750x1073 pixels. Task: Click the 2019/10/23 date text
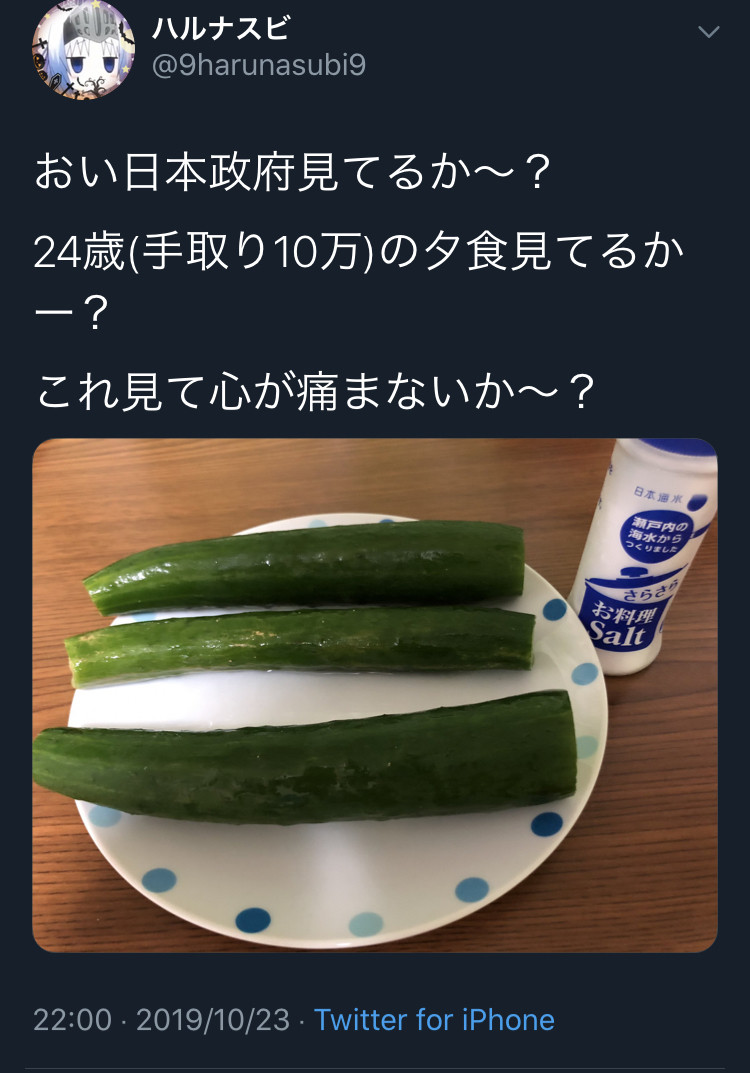coord(213,1020)
